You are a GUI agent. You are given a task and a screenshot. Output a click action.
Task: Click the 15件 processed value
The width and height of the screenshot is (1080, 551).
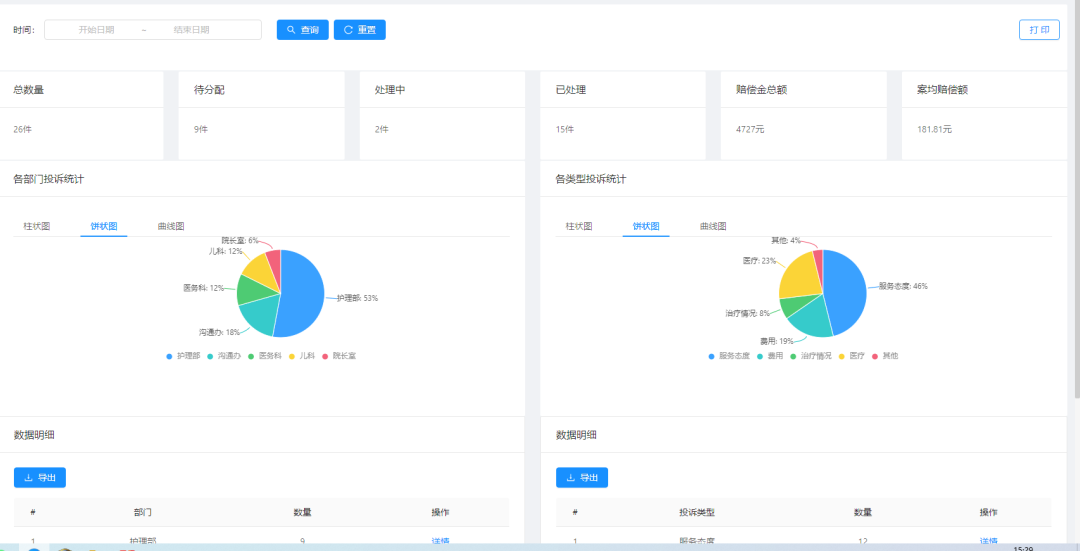point(565,129)
